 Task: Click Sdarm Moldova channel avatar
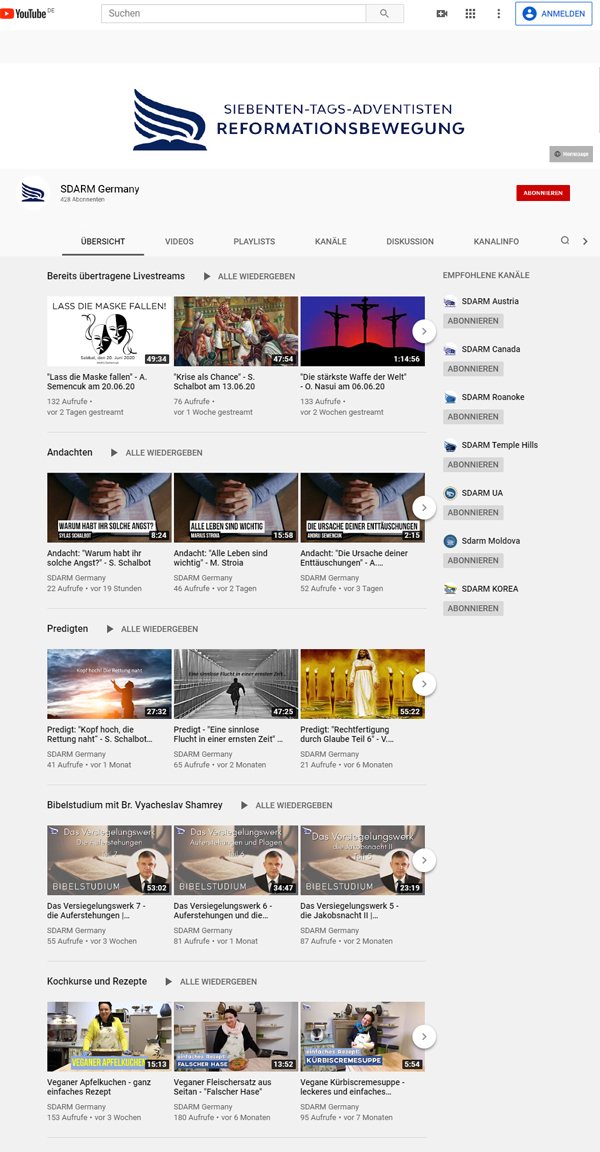click(450, 541)
